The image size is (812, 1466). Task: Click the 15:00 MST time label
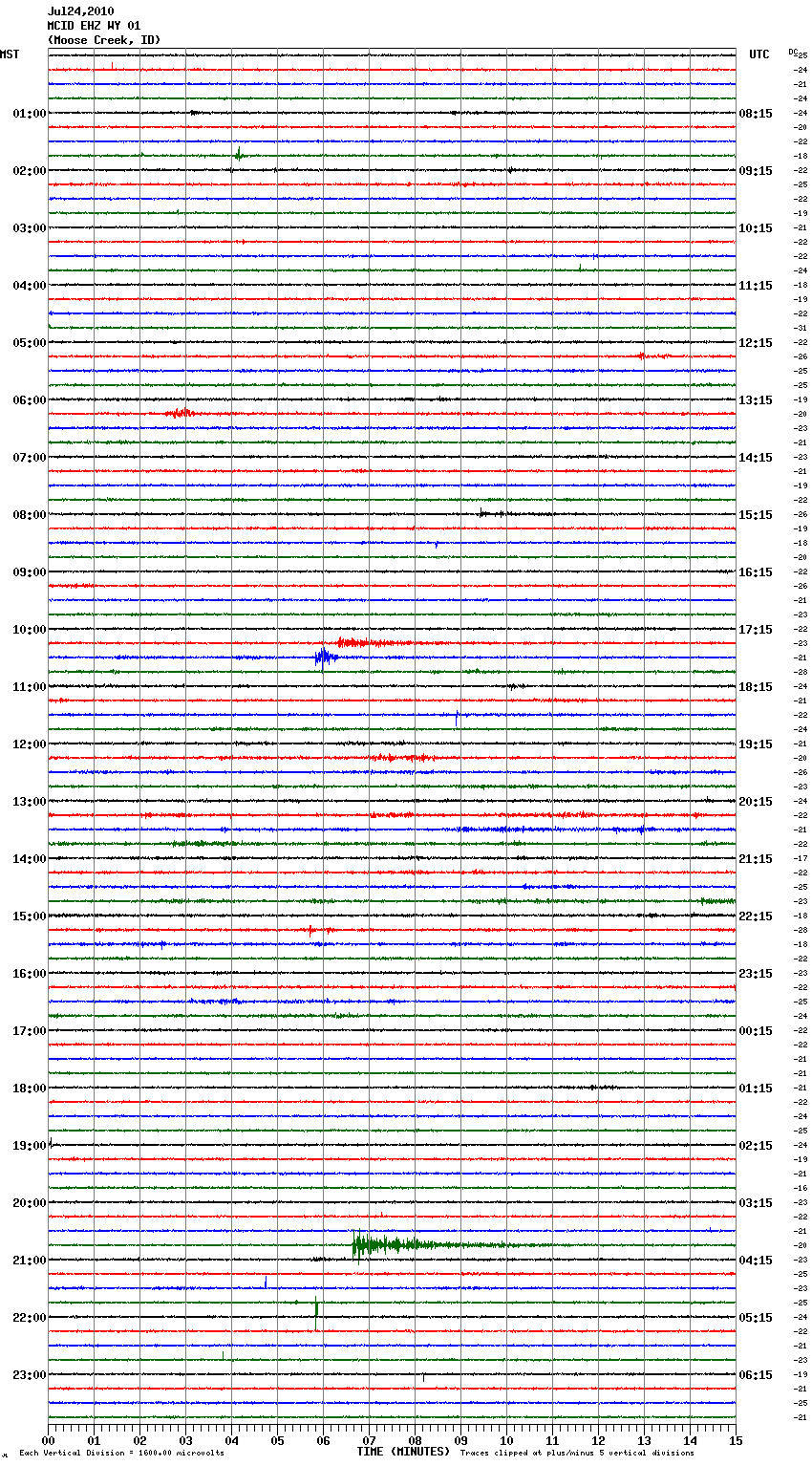click(x=30, y=916)
